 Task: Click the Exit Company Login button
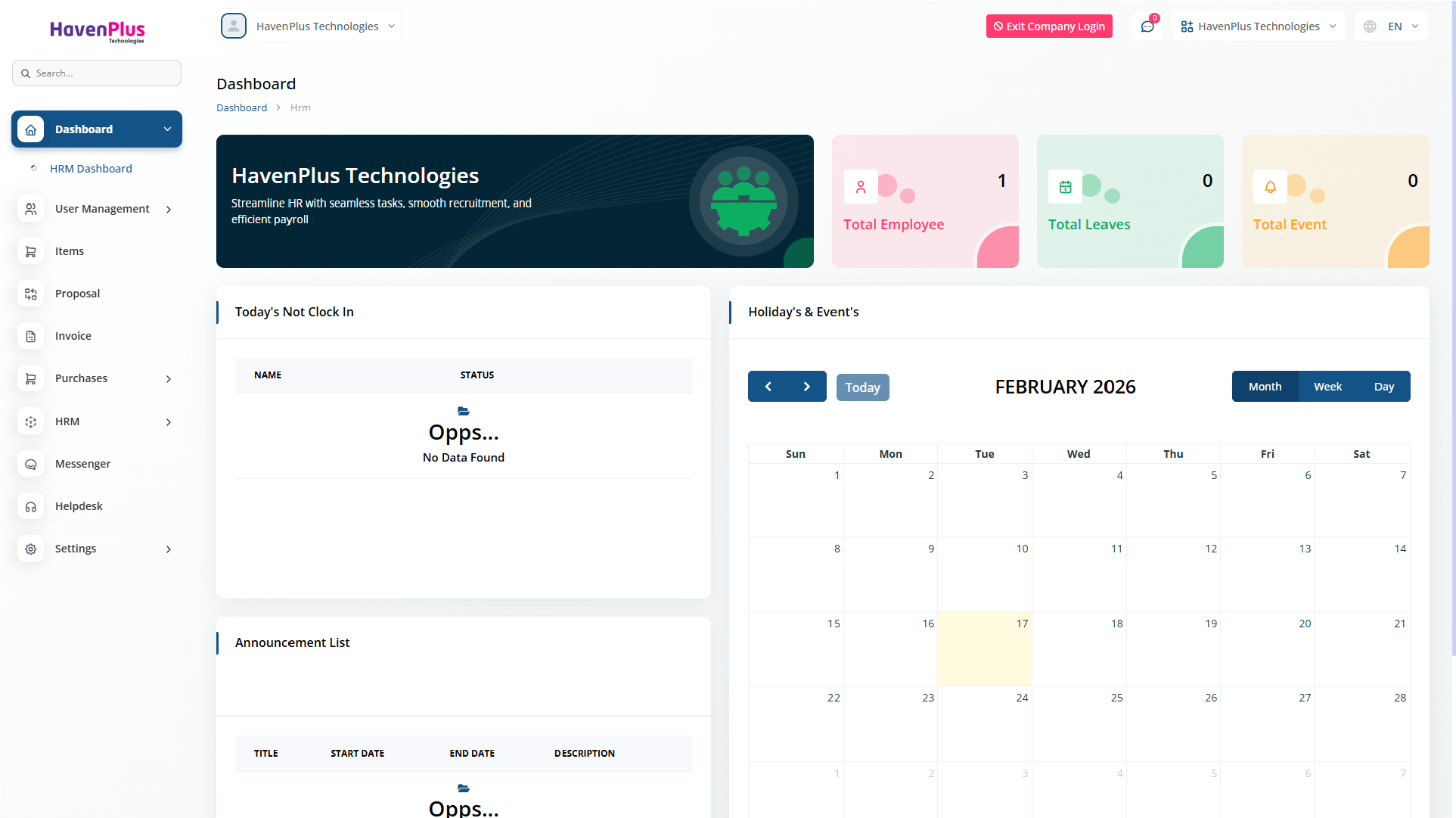tap(1049, 26)
